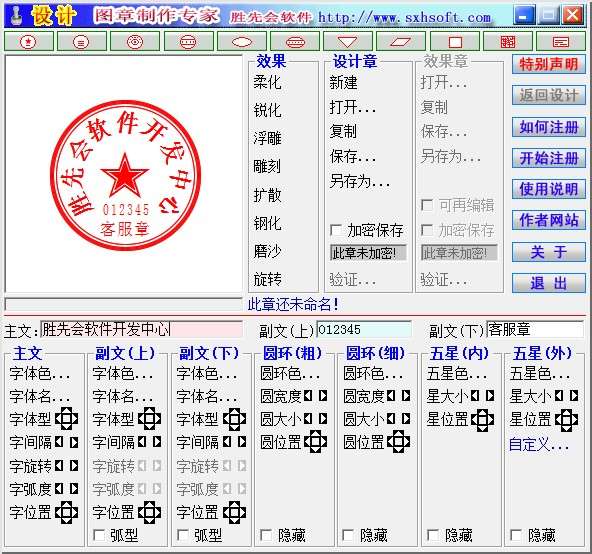Choose 另存为... under 设计章
This screenshot has width=592, height=554.
359,182
